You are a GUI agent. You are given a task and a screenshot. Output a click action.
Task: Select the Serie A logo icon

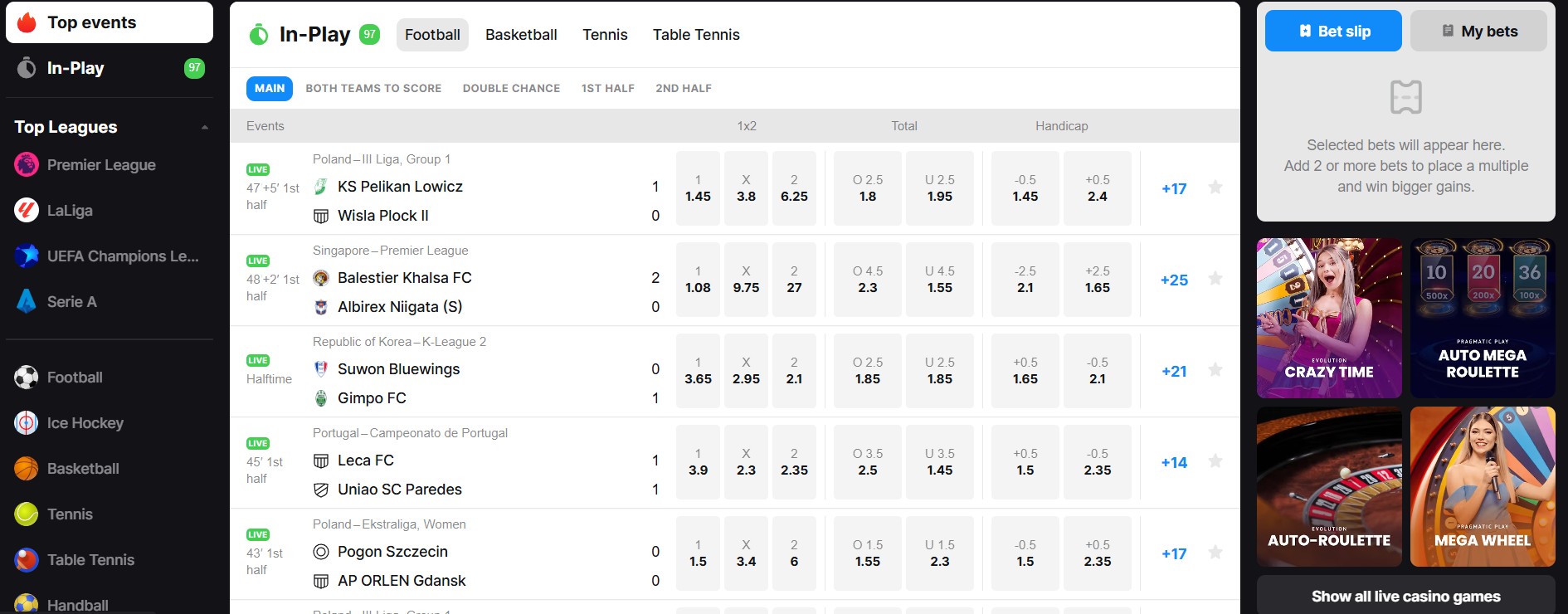pos(27,302)
